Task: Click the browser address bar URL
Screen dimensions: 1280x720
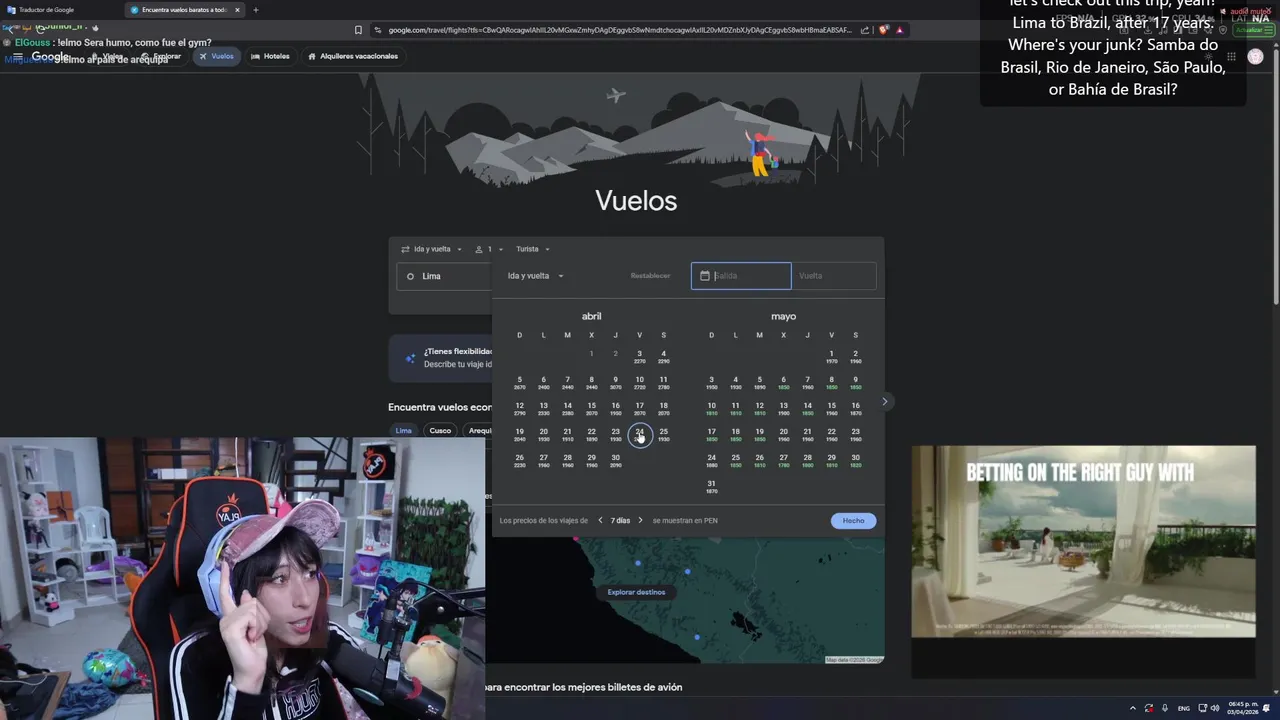Action: pyautogui.click(x=620, y=30)
